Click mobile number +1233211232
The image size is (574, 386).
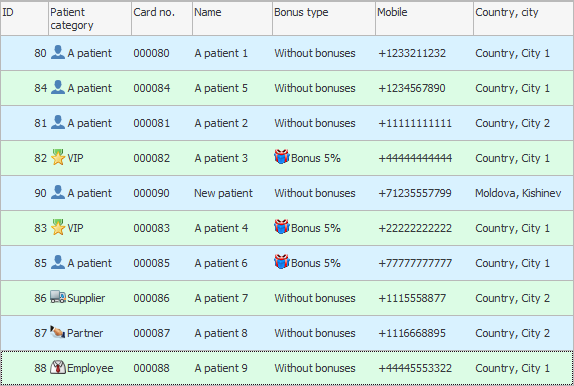click(x=412, y=53)
